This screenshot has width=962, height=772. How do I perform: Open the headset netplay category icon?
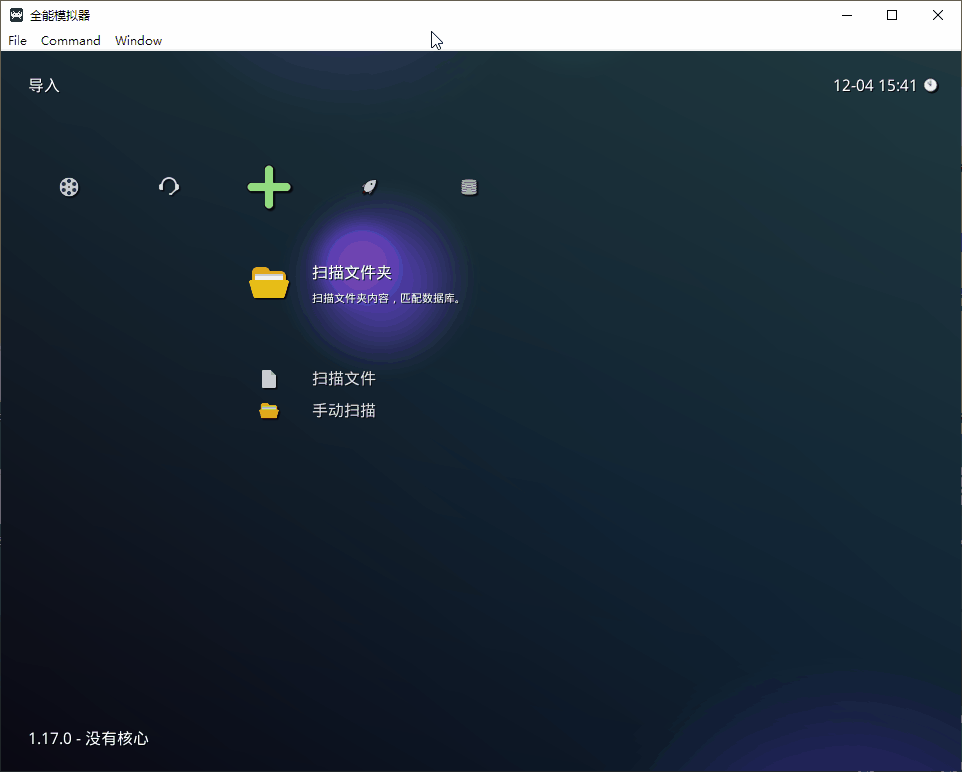169,186
